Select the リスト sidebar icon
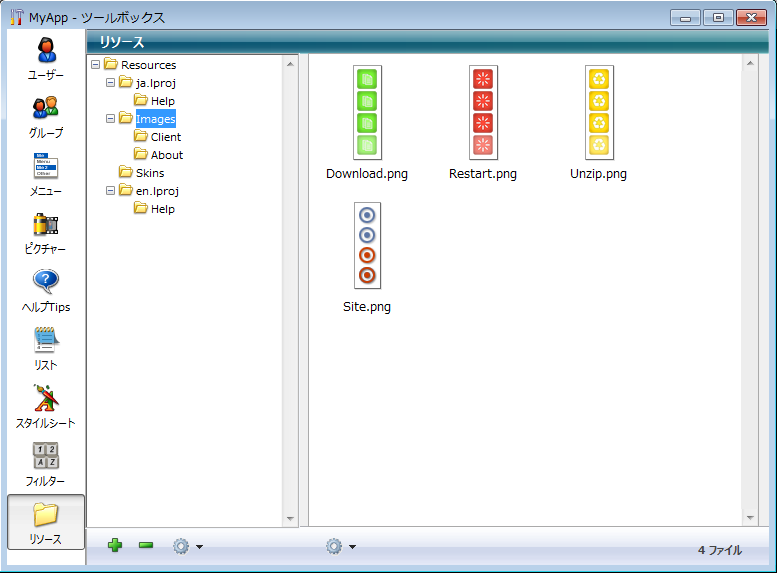Image resolution: width=777 pixels, height=573 pixels. (46, 348)
